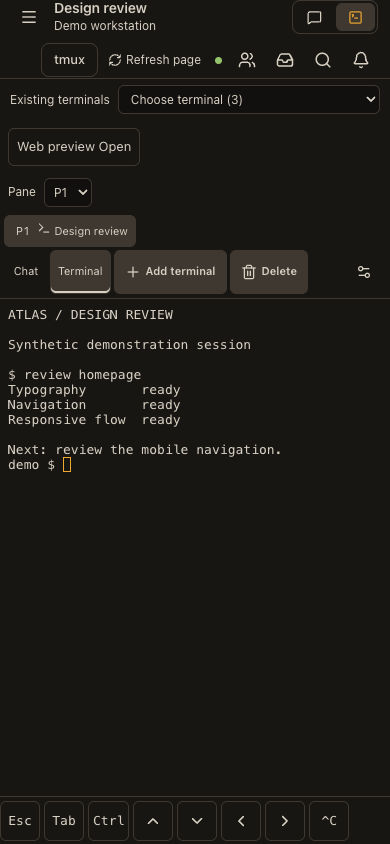Open the hamburger menu

tap(29, 17)
